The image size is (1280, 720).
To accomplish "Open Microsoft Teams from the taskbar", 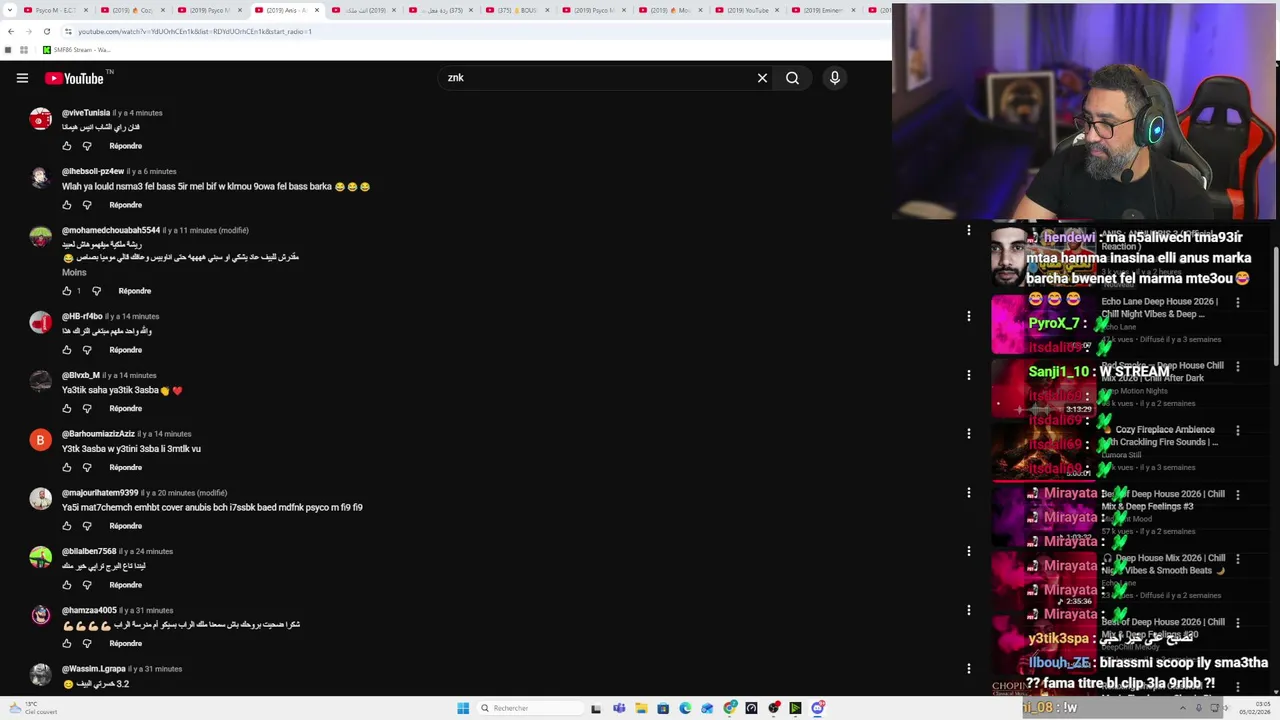I will (x=619, y=708).
